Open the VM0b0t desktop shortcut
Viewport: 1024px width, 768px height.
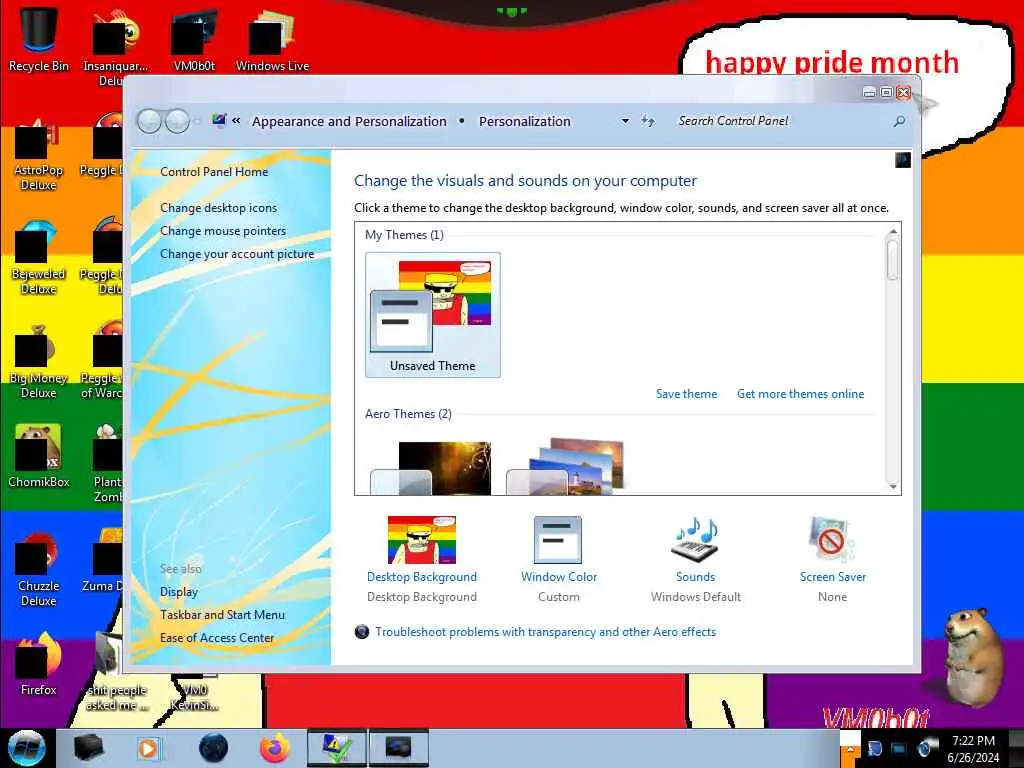194,39
